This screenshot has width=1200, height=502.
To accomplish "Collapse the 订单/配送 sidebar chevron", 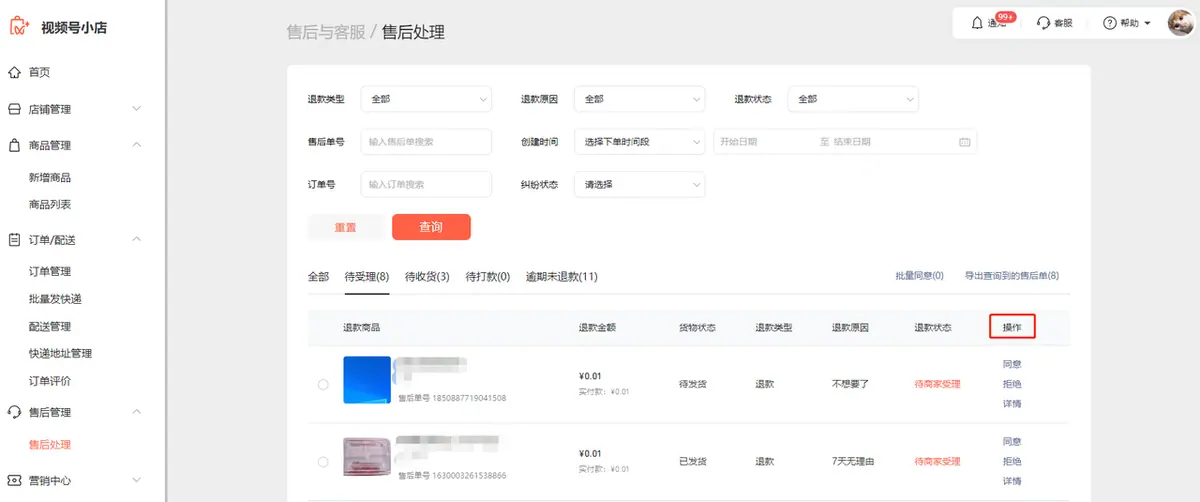I will point(137,240).
